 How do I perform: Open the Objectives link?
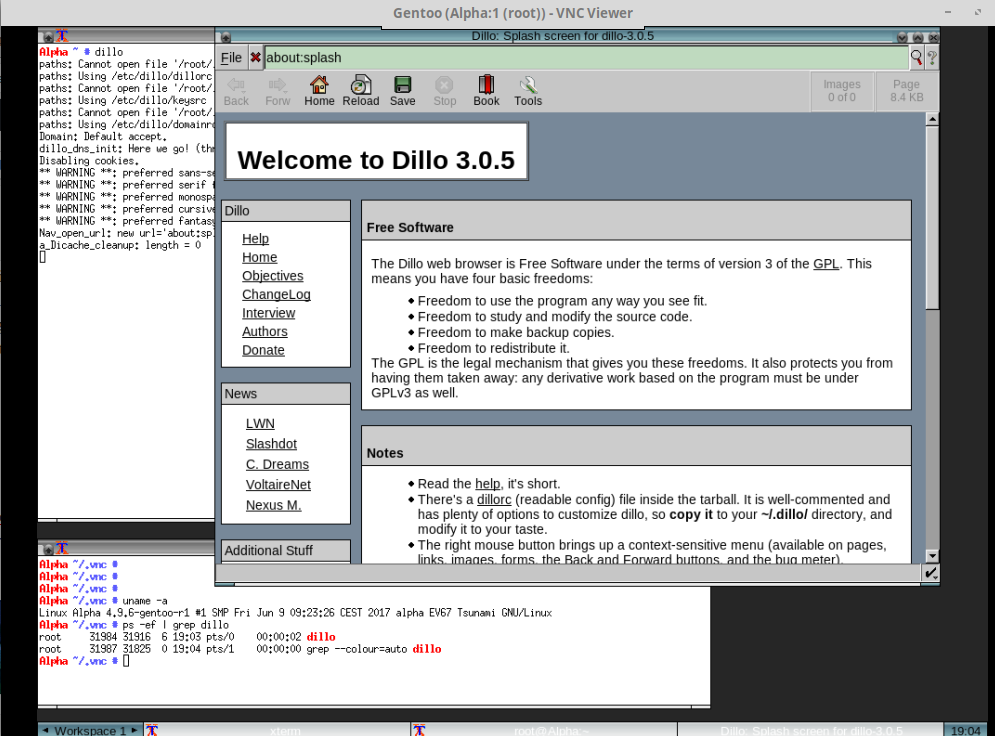click(x=273, y=276)
